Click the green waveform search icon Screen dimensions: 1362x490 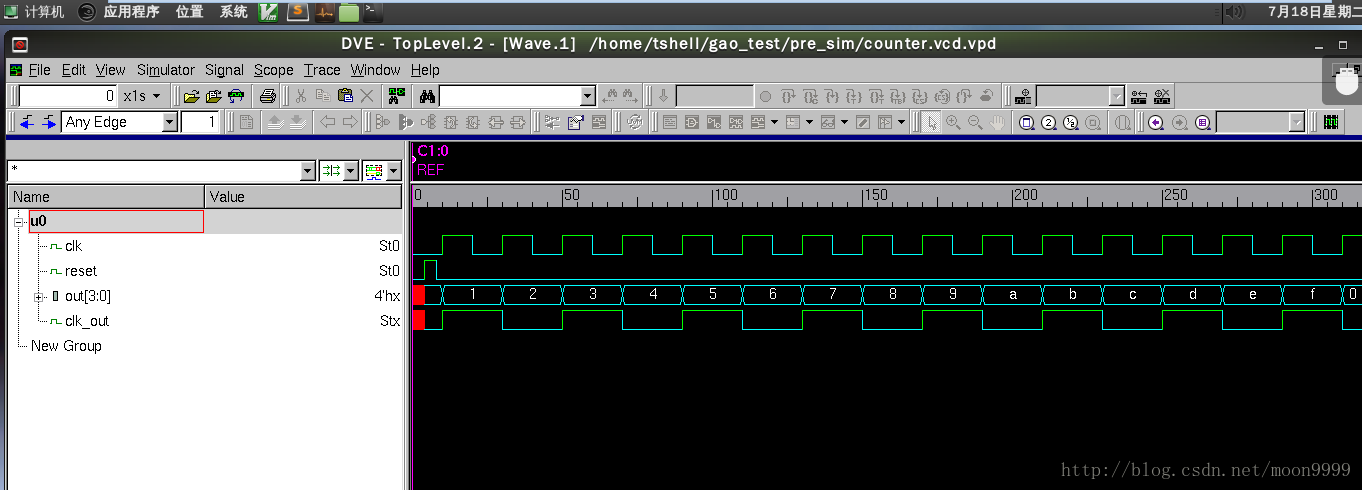click(x=397, y=96)
